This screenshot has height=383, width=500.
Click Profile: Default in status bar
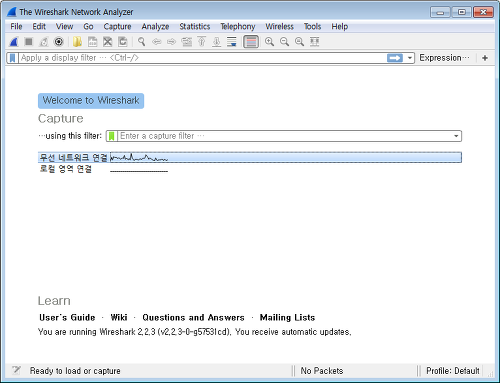[x=453, y=371]
